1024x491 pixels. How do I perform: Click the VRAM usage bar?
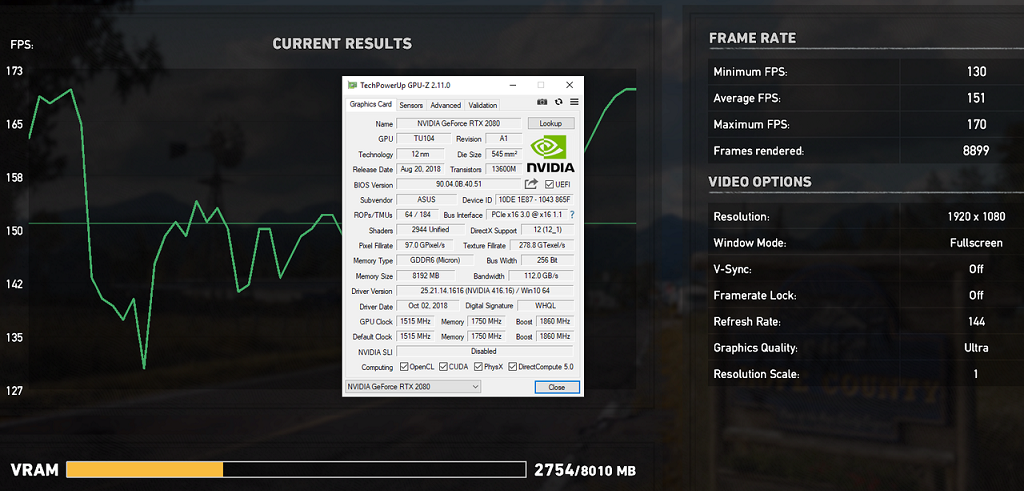(x=296, y=469)
